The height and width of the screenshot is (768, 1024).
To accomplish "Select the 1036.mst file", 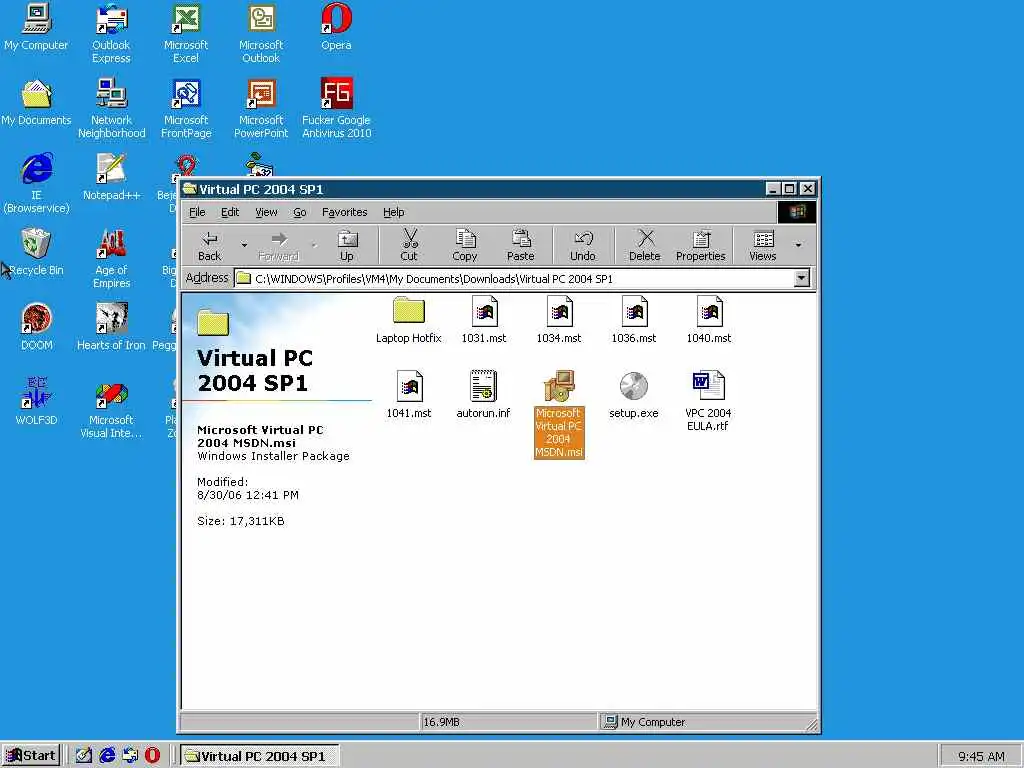I will (634, 320).
